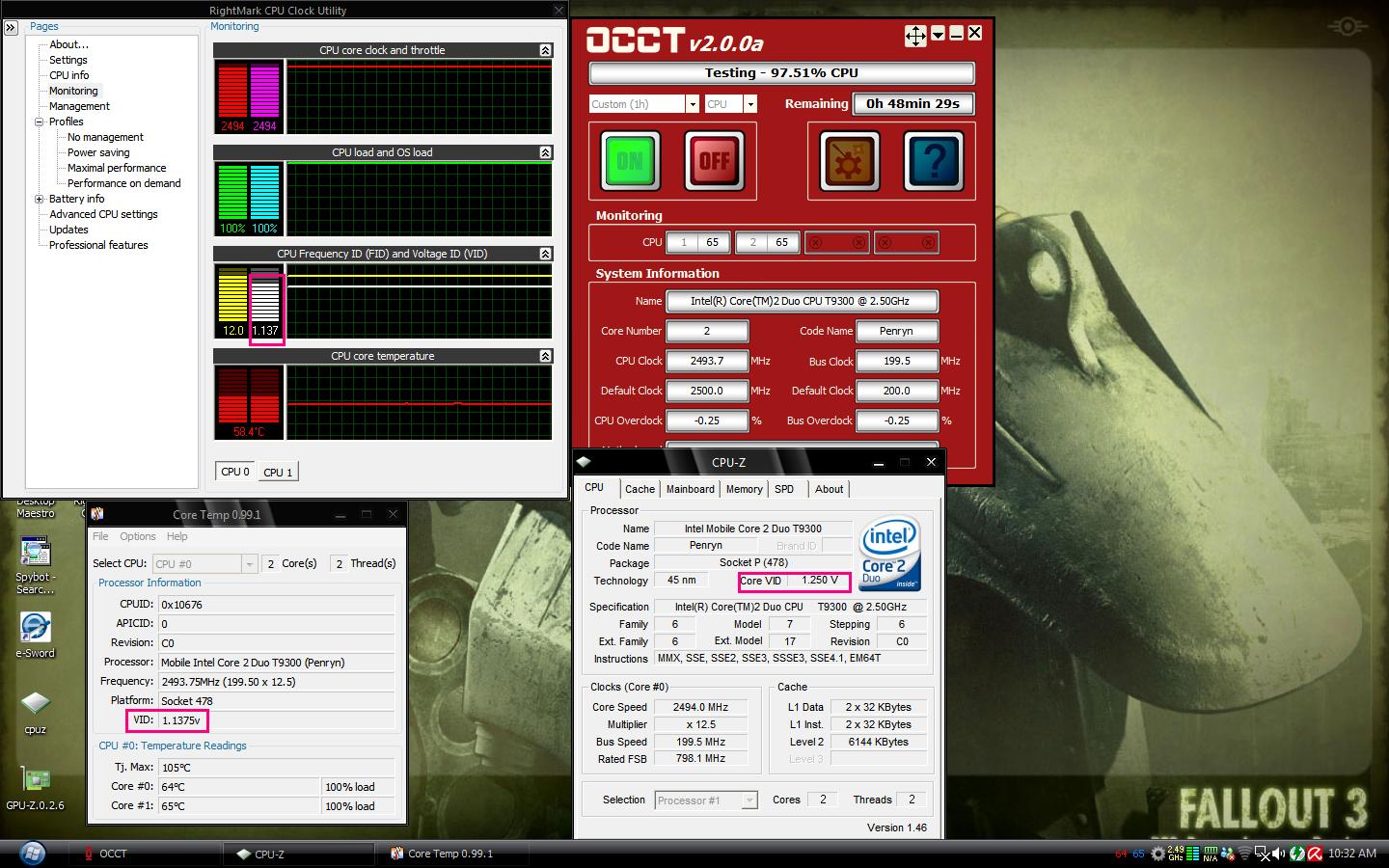The width and height of the screenshot is (1389, 868).
Task: Select the Performance on demand profile
Action: coord(124,183)
